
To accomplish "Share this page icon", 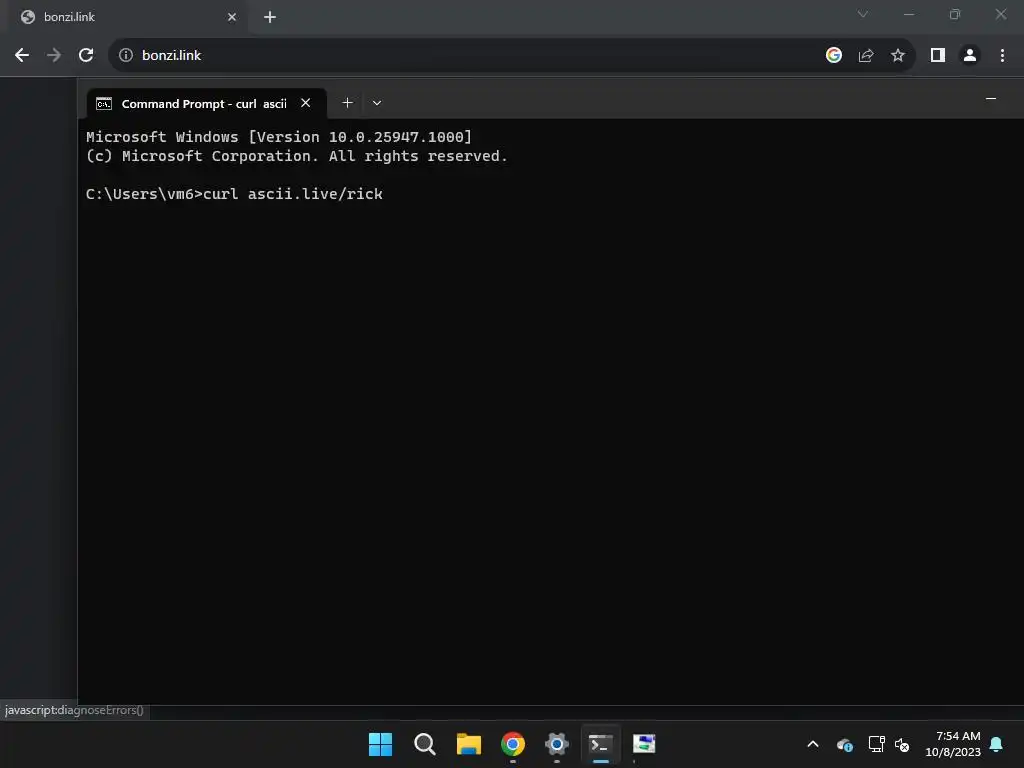I will coord(866,56).
